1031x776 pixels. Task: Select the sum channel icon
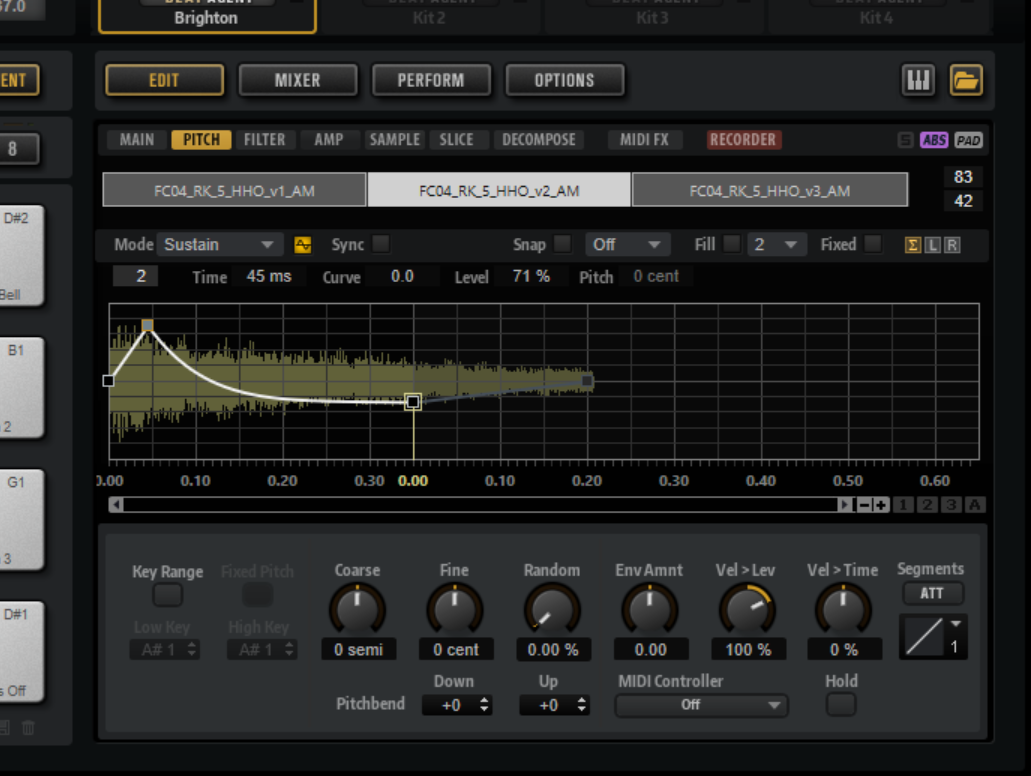913,245
